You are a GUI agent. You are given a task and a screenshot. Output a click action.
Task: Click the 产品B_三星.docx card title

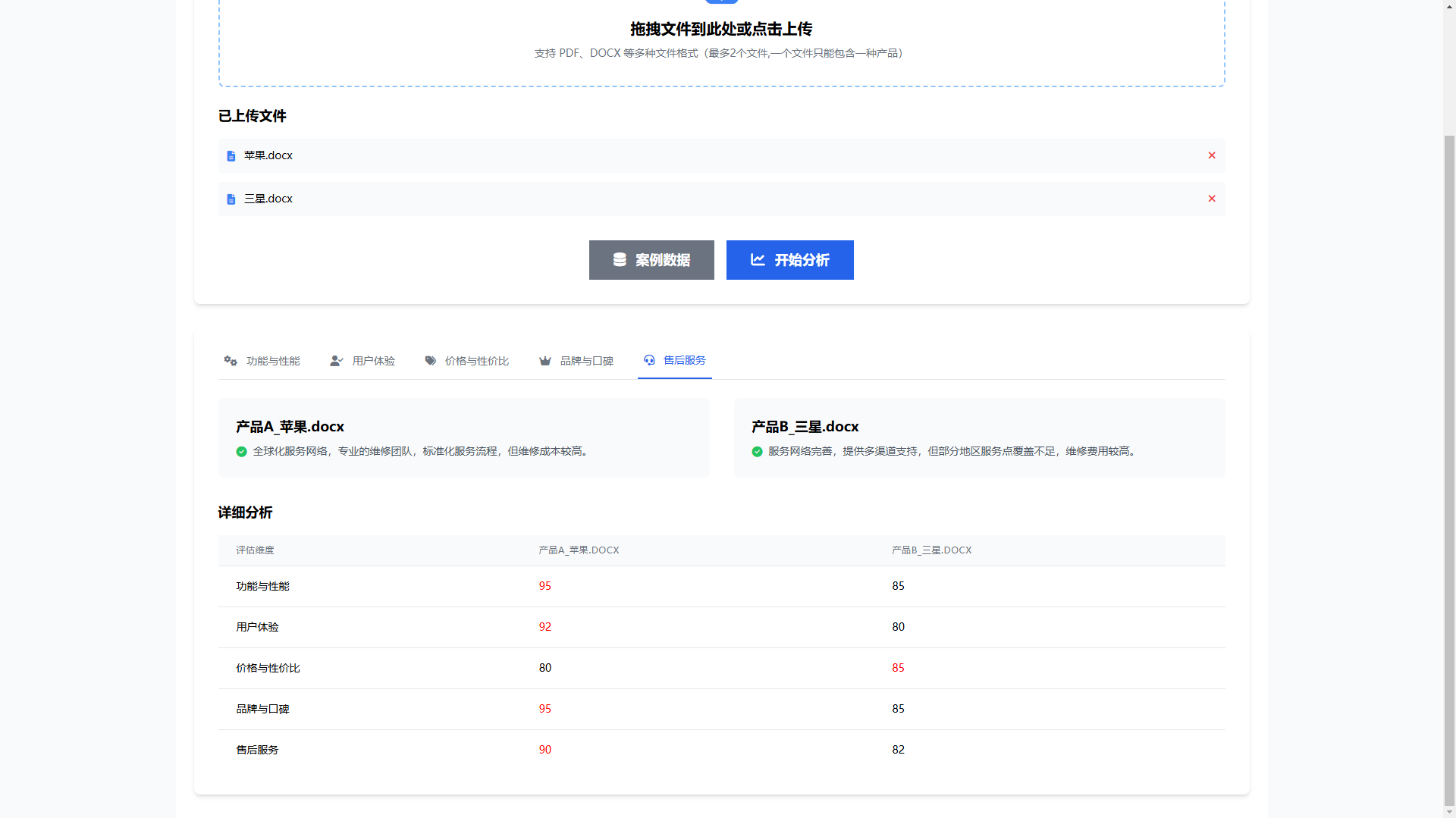point(805,427)
